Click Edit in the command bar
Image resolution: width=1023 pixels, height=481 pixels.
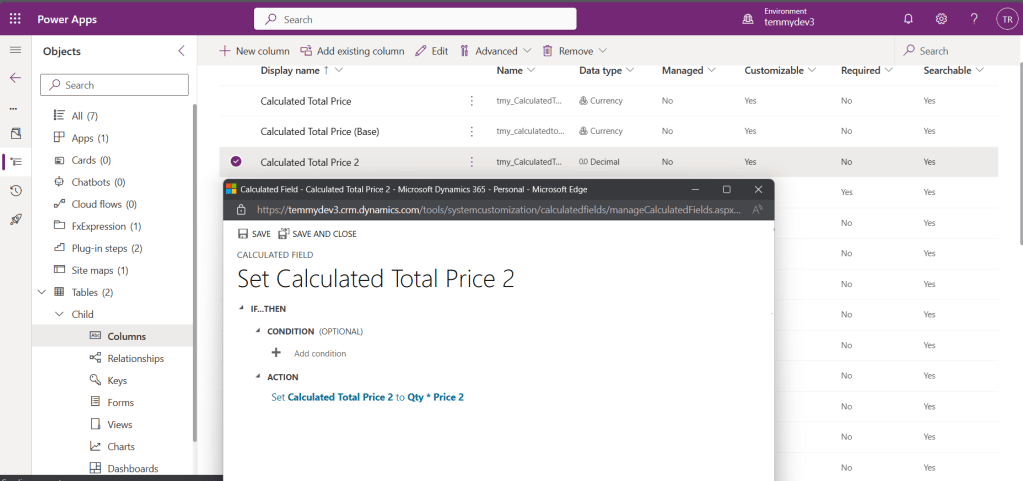point(432,51)
